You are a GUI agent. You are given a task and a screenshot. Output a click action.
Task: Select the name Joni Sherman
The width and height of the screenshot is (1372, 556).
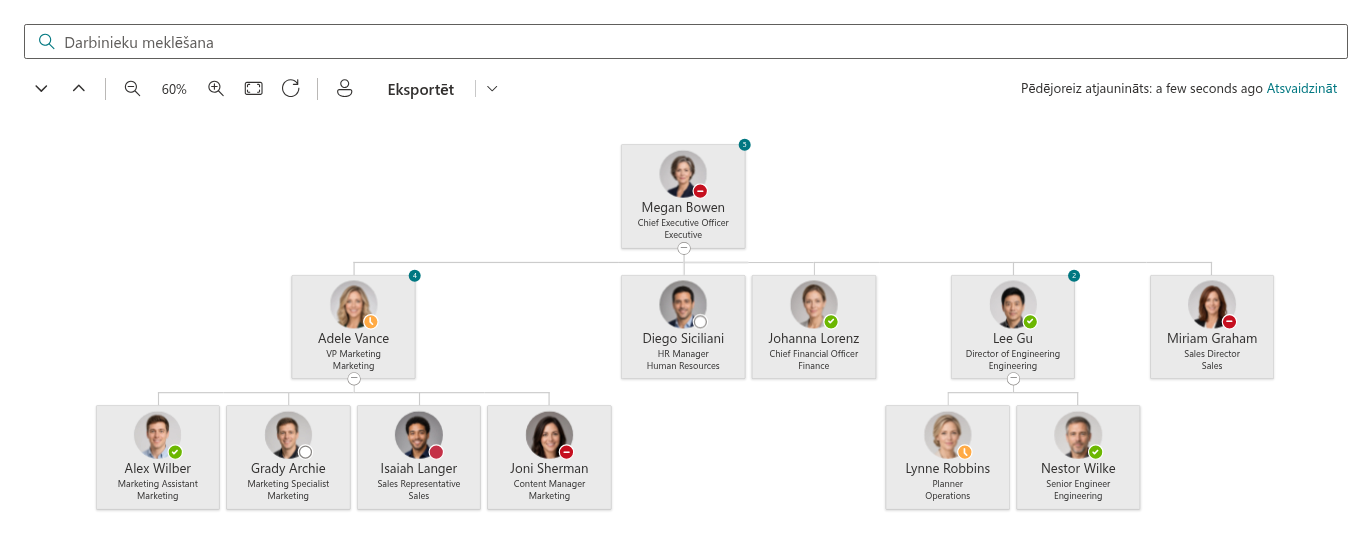tap(550, 468)
